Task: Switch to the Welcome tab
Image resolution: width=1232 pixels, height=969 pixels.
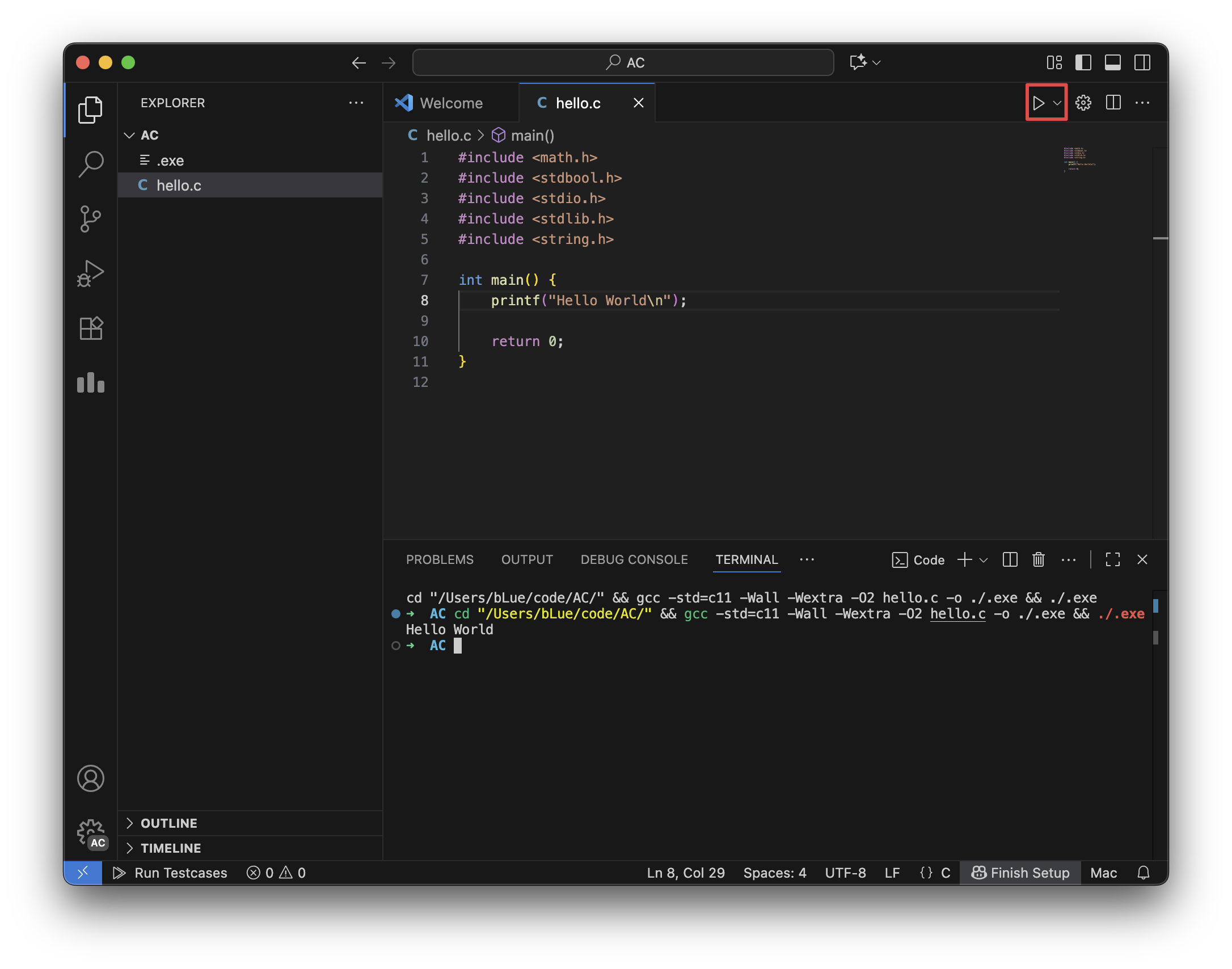Action: 450,103
